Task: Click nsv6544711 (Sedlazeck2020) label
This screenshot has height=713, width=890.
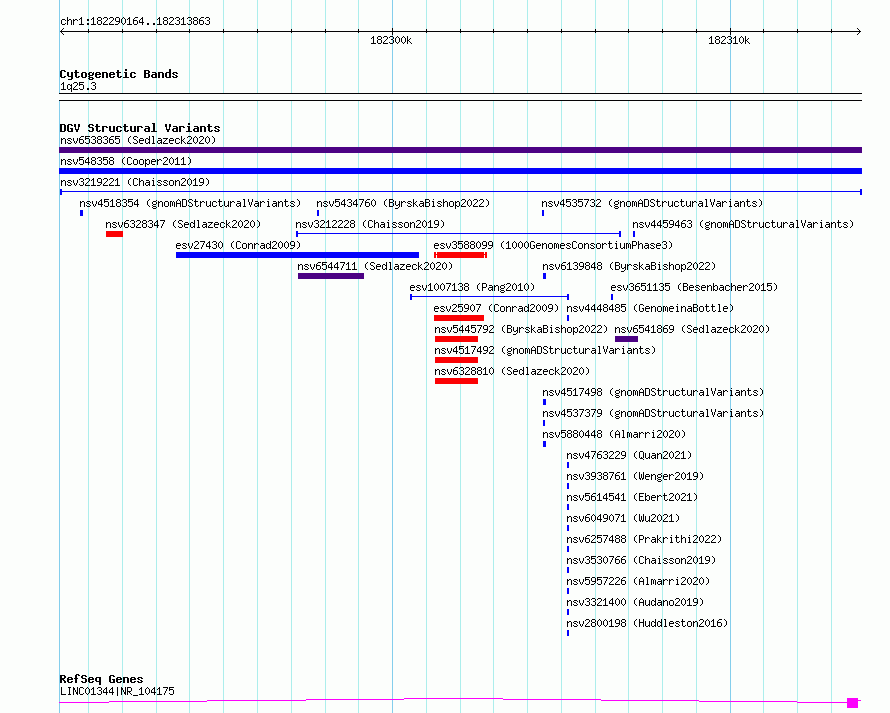Action: pyautogui.click(x=375, y=266)
